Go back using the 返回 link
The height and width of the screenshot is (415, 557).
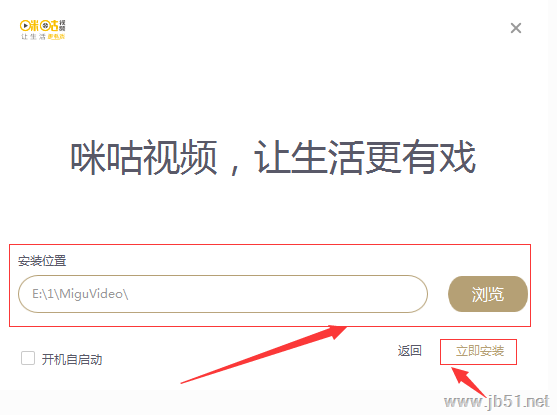410,351
